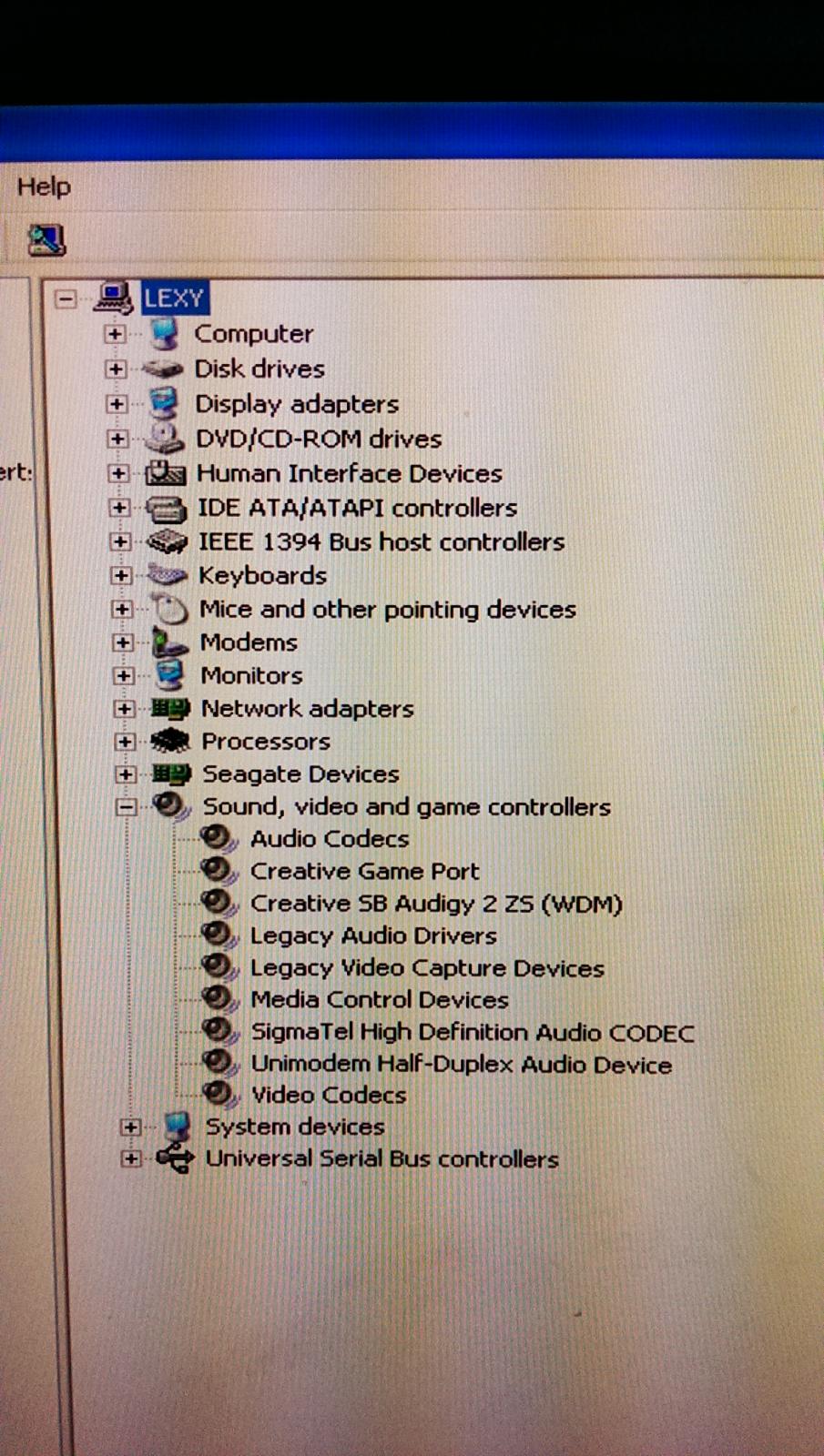Click the scan for hardware changes toolbar icon
824x1456 pixels.
[46, 240]
